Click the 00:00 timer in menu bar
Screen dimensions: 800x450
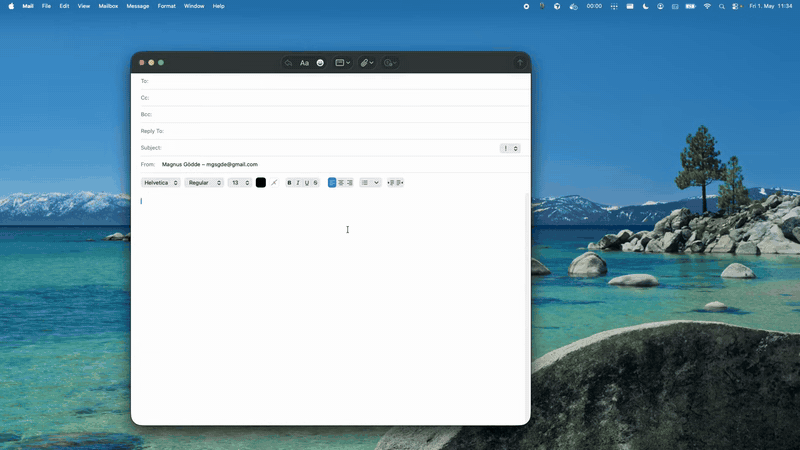(594, 6)
